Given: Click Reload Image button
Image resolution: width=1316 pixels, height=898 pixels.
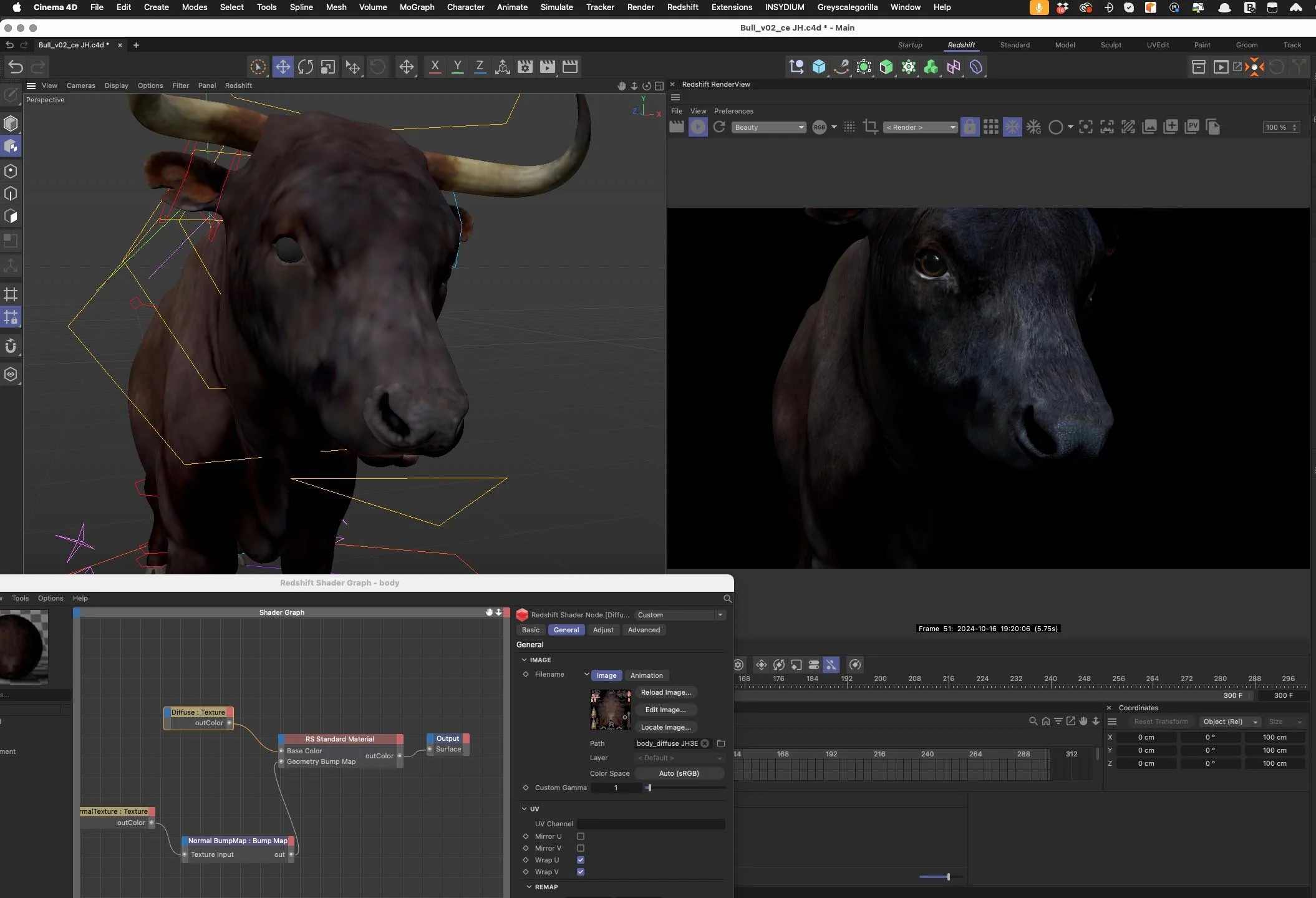Looking at the screenshot, I should coord(665,692).
